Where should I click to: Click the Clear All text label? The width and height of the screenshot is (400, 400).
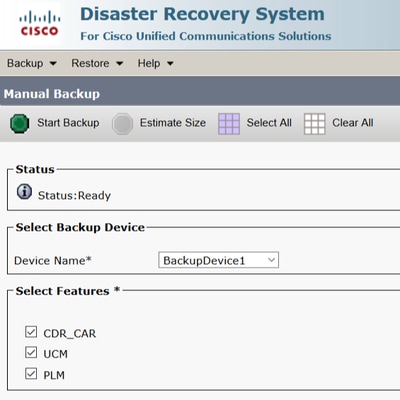(x=353, y=123)
